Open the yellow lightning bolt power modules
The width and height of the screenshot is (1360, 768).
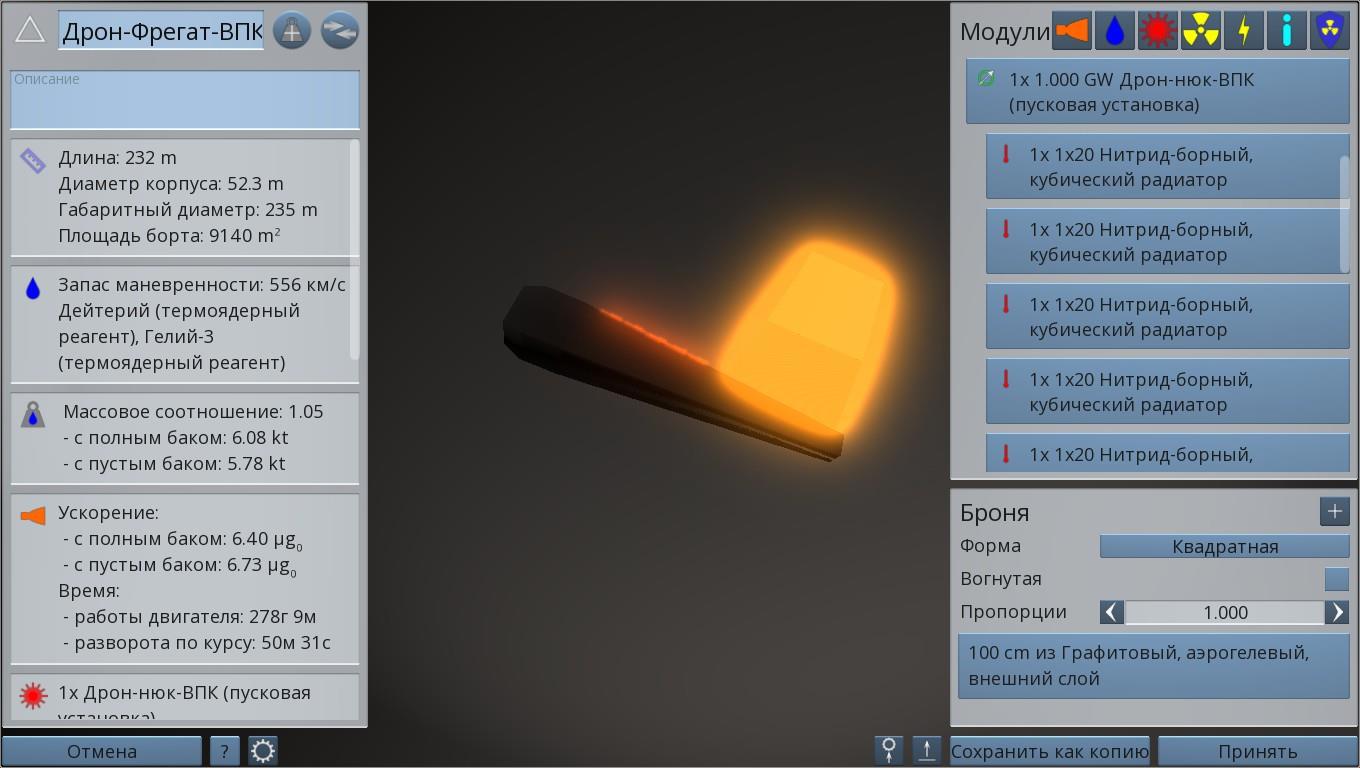point(1243,31)
